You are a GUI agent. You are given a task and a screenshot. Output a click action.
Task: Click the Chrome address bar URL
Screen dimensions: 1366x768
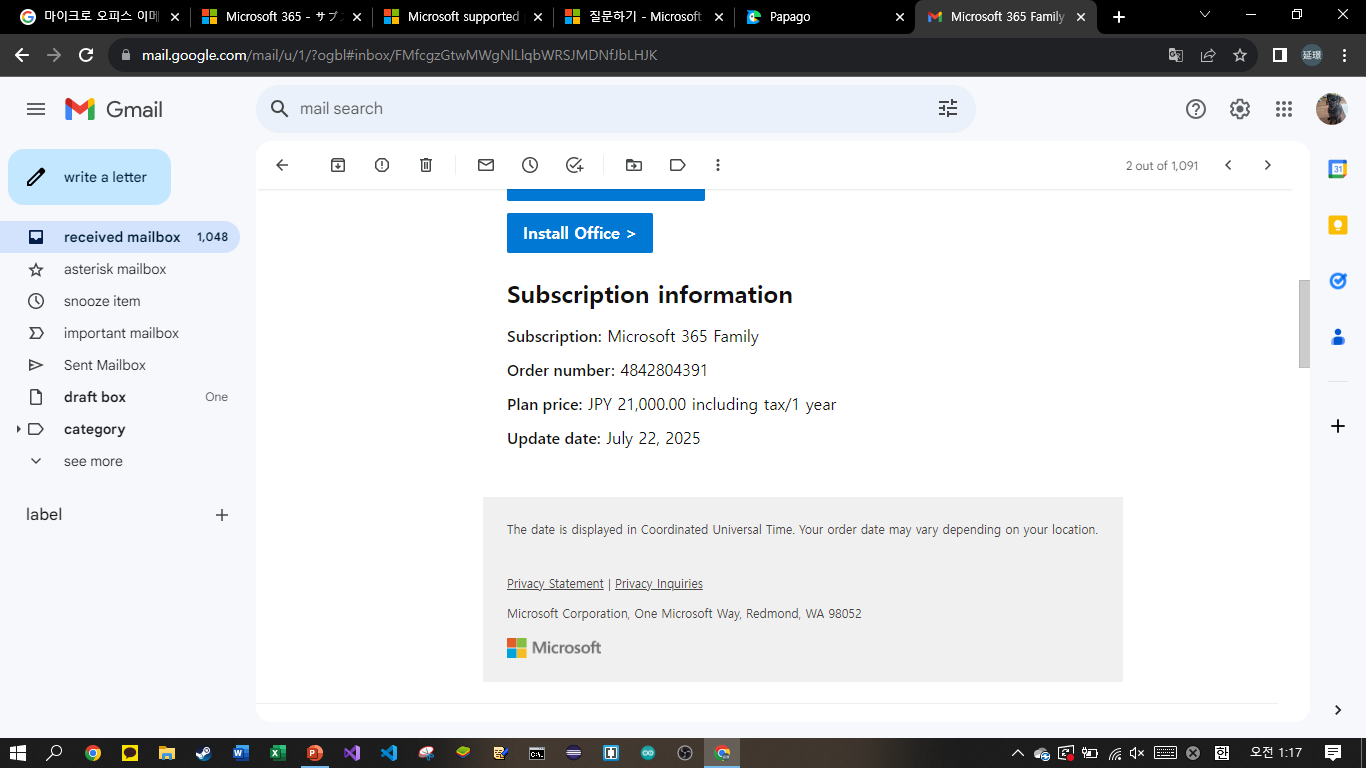point(399,55)
